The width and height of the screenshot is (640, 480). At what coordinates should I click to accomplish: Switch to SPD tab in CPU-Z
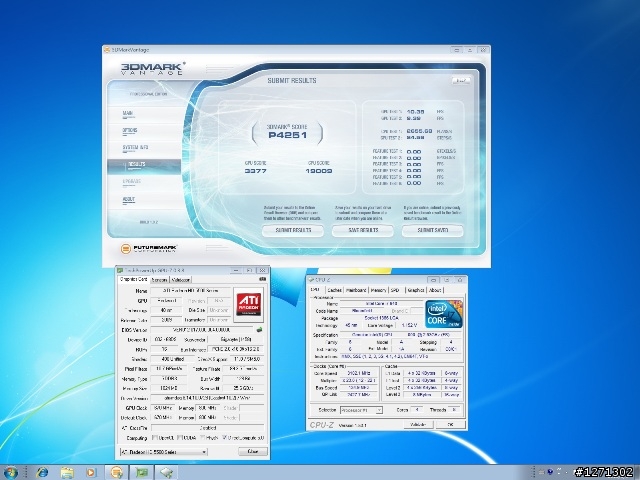pos(395,290)
